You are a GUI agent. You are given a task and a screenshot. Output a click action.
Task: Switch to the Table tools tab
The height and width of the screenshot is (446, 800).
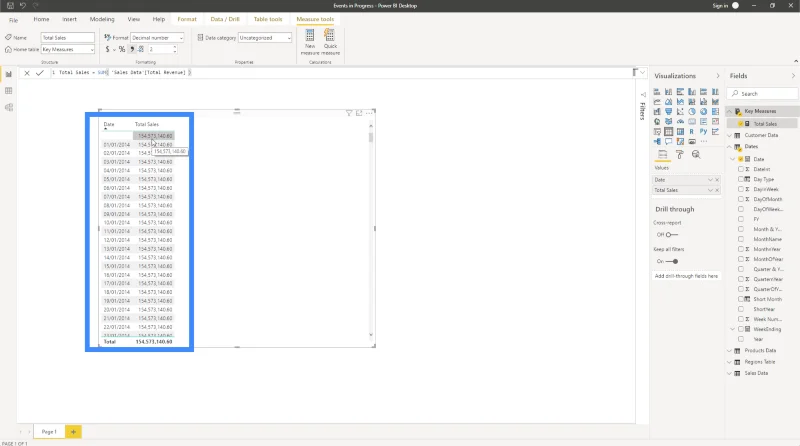pos(268,19)
